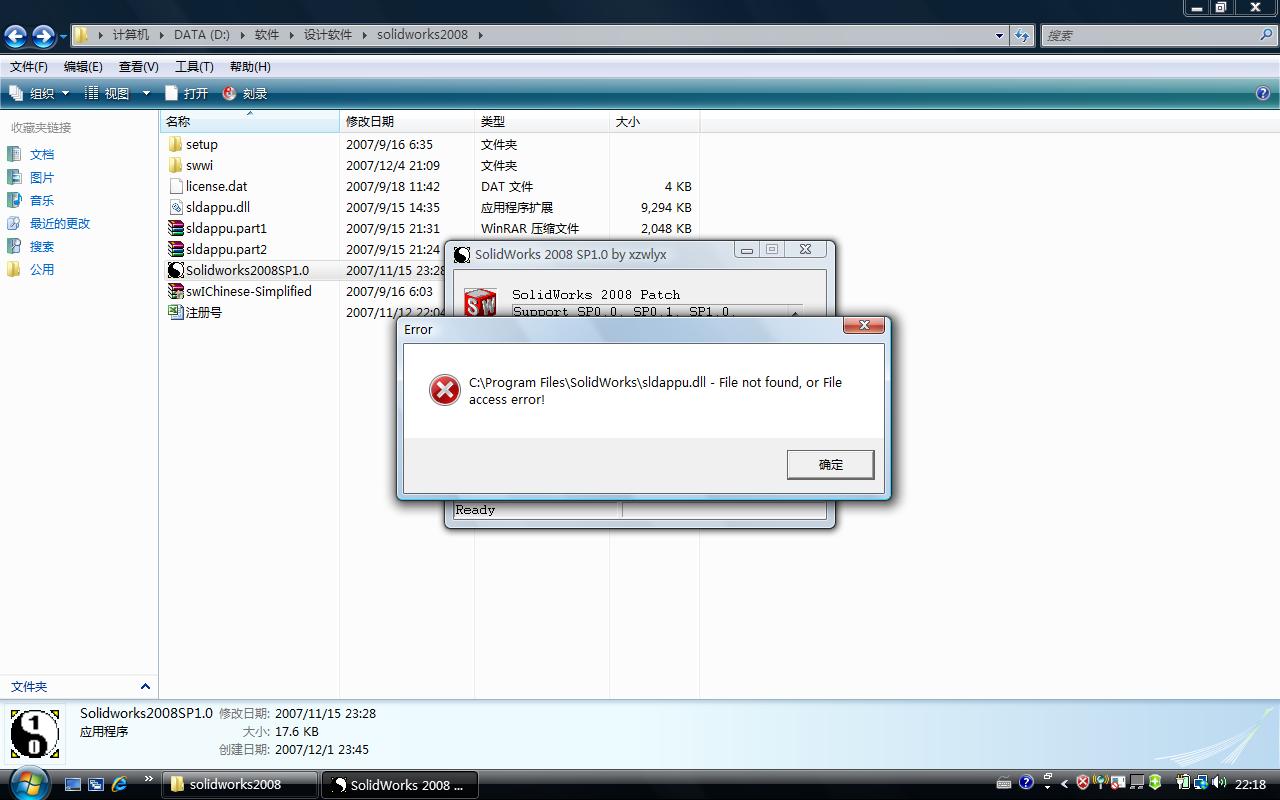
Task: Show hidden tray icons arrow
Action: click(1064, 784)
